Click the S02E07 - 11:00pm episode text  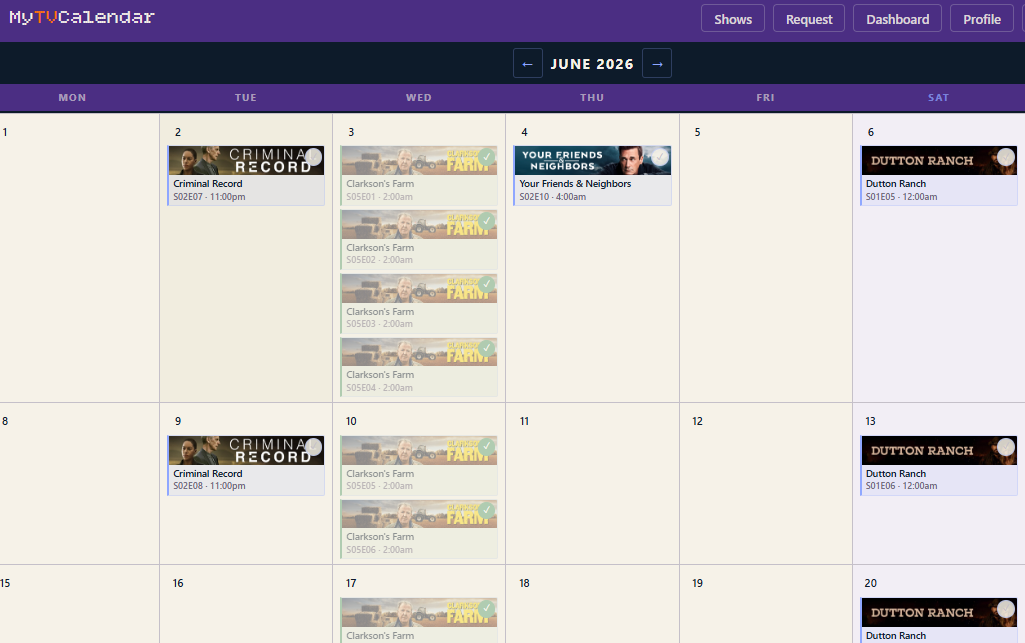(209, 197)
